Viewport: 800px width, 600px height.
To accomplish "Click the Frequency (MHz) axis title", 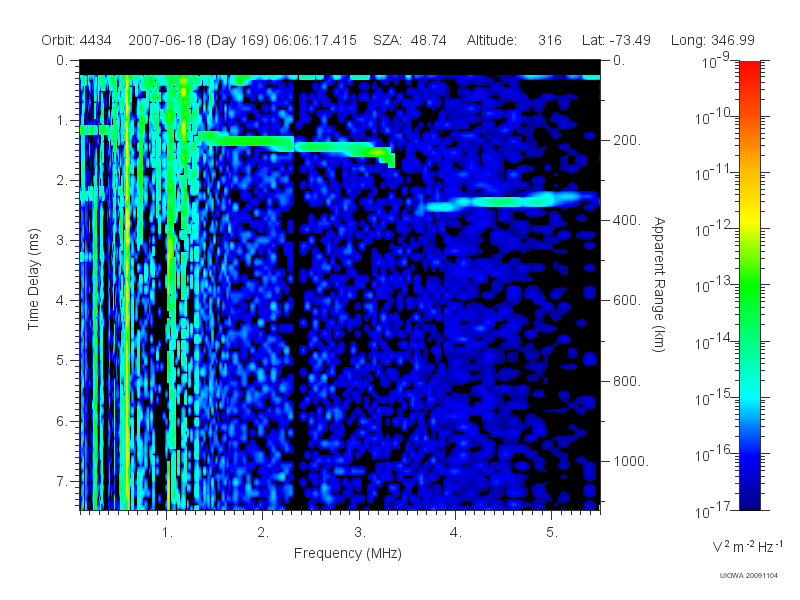I will point(347,554).
